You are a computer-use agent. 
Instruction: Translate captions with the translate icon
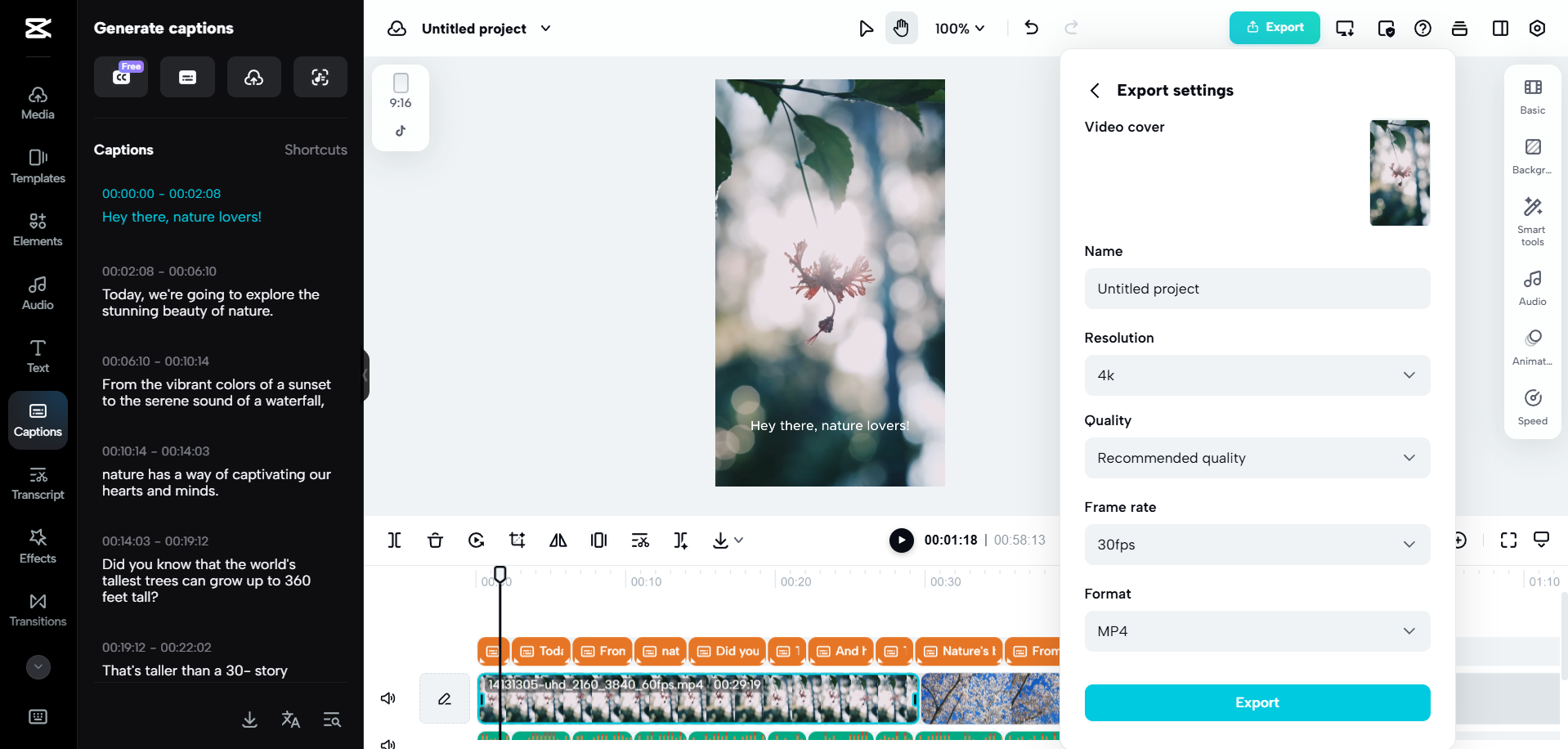tap(290, 720)
